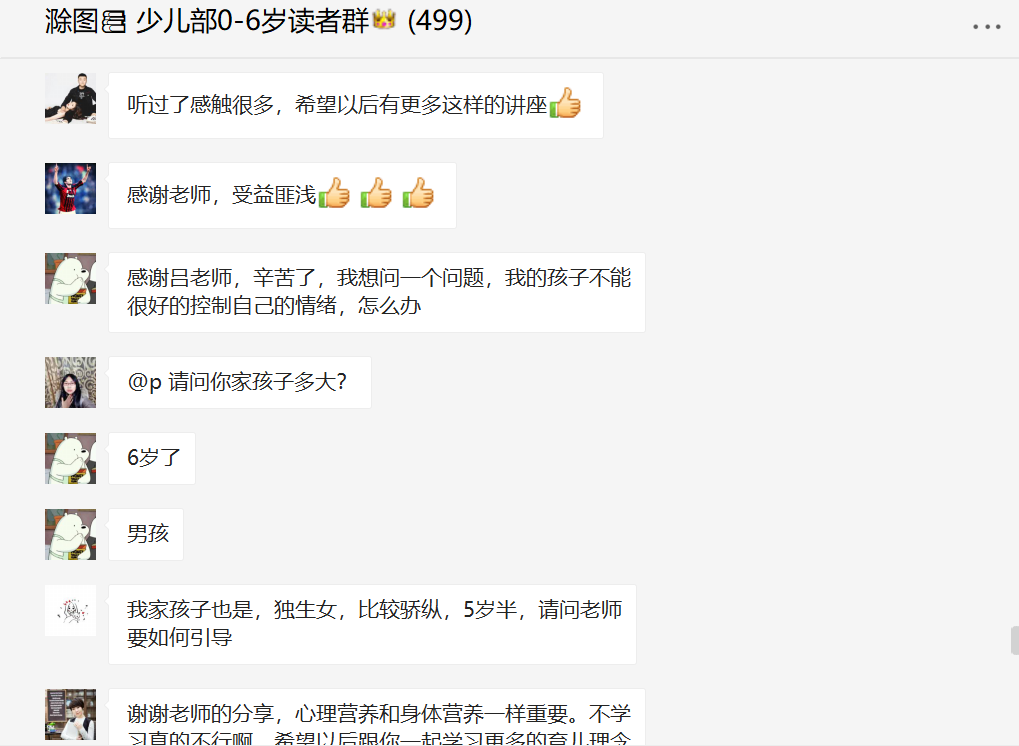This screenshot has height=746, width=1019.
Task: Click bear avatar next to 6岁了
Action: coord(70,458)
